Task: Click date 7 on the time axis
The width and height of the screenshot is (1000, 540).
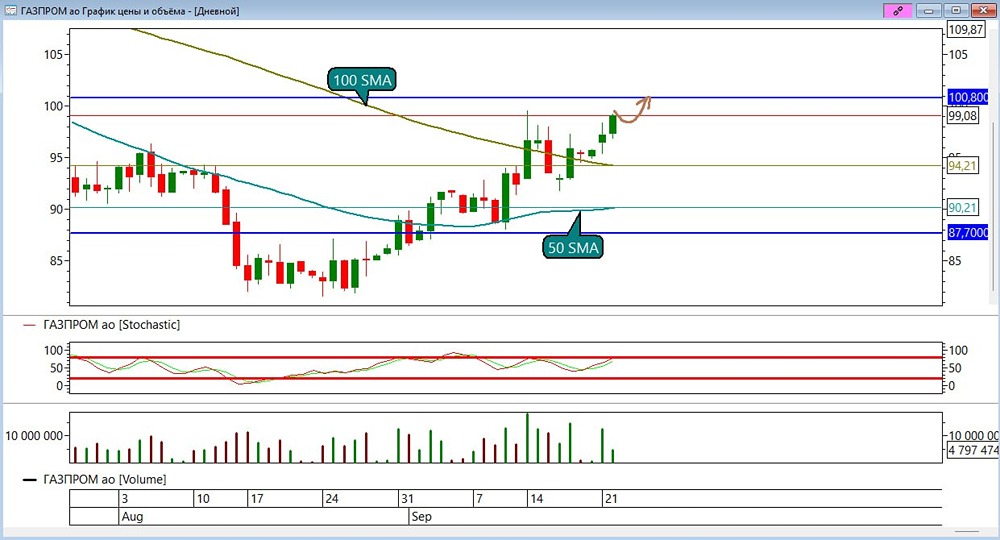Action: [x=480, y=499]
